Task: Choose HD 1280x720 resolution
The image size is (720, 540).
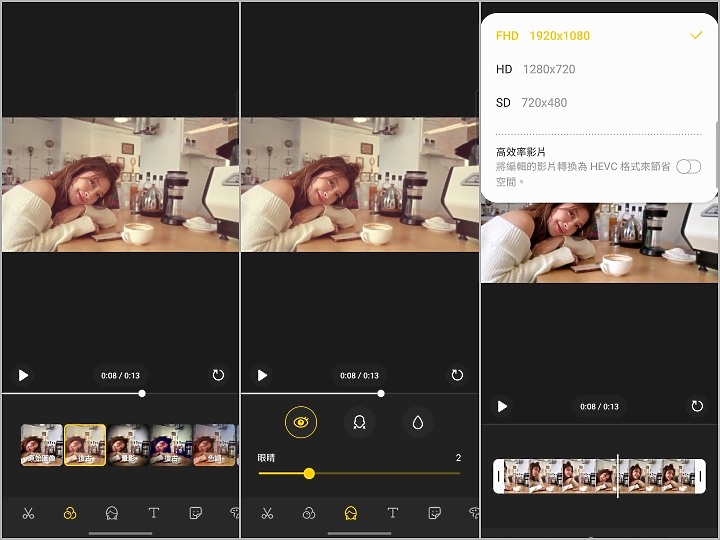Action: (535, 69)
